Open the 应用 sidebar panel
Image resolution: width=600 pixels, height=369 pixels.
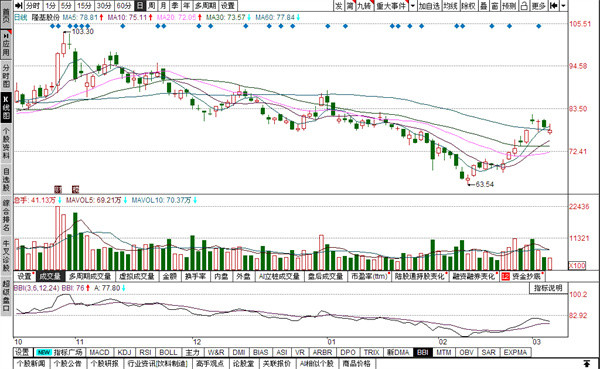6,45
